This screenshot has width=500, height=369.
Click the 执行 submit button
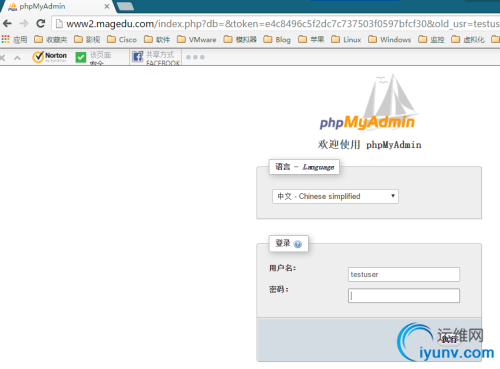click(450, 339)
